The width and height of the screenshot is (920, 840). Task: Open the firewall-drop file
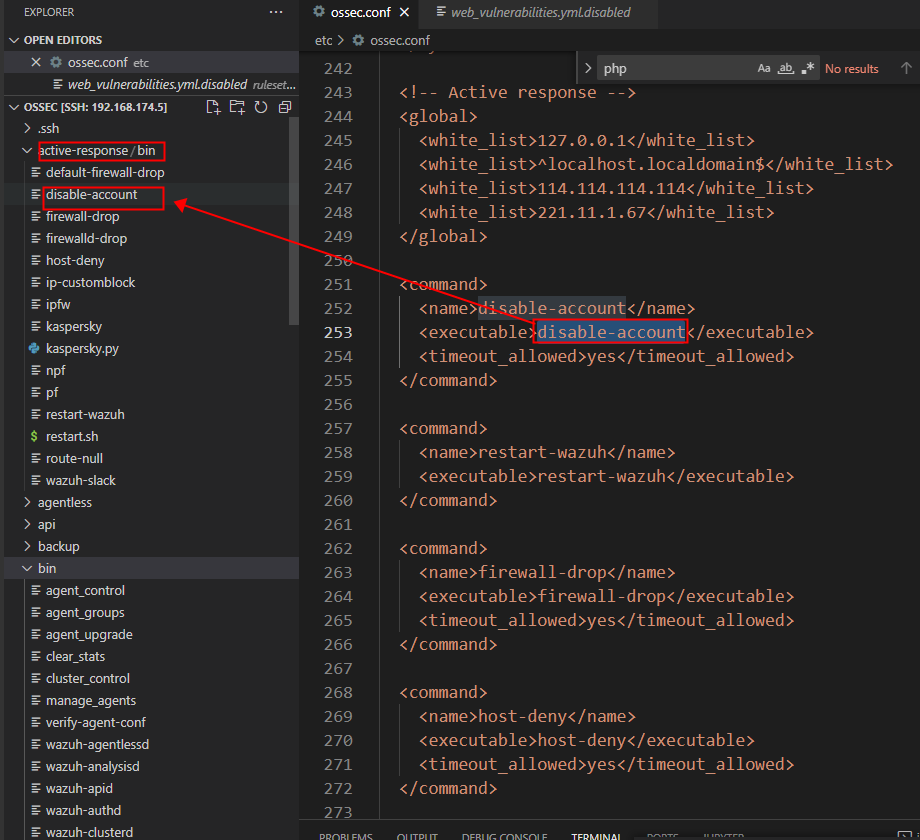pyautogui.click(x=151, y=216)
